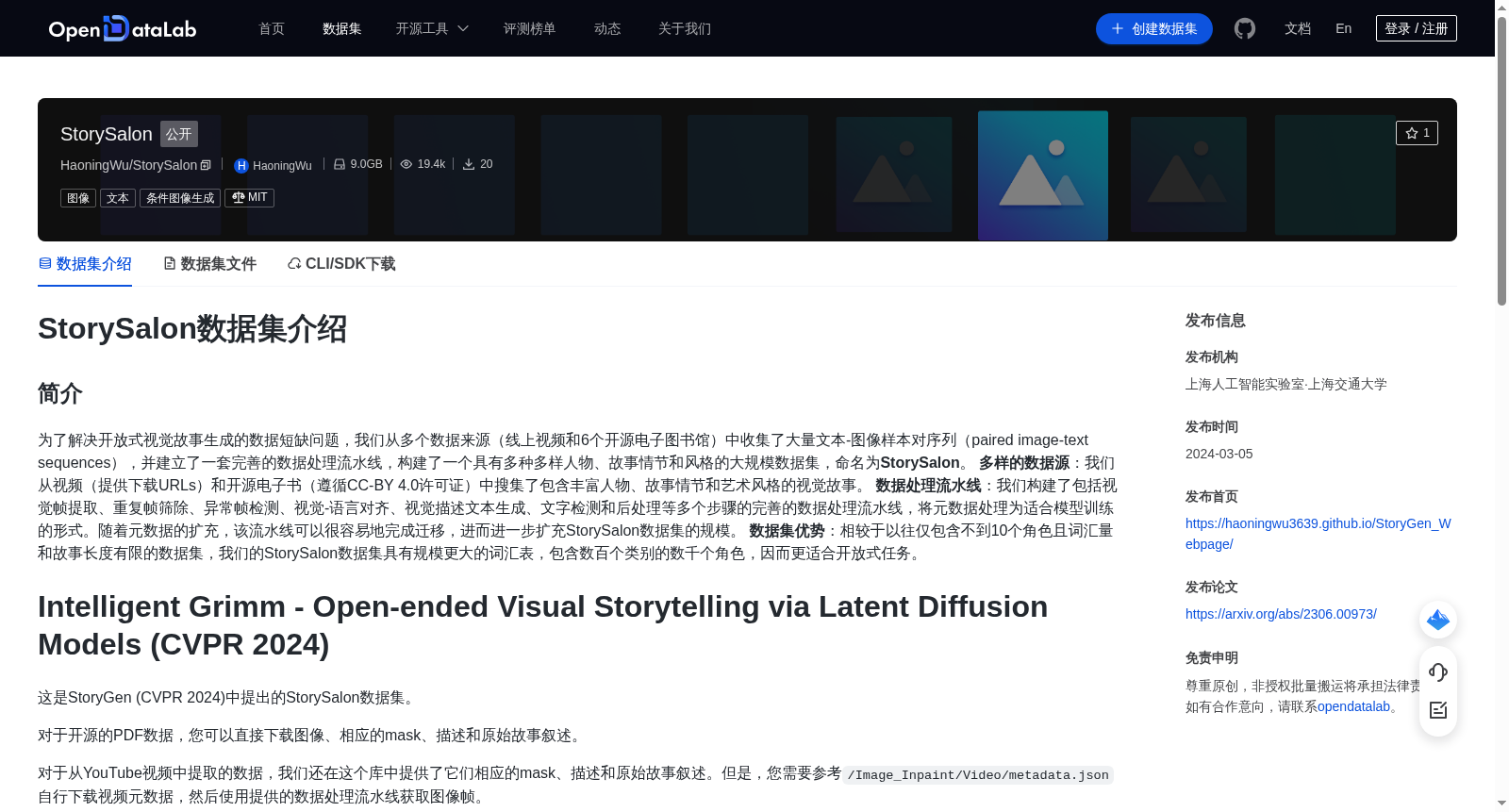
Task: Open 数据集 in top navigation
Action: (x=341, y=28)
